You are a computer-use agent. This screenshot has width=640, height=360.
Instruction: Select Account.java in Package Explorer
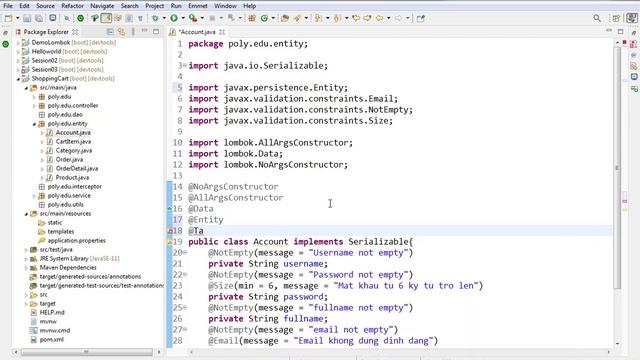(x=73, y=132)
